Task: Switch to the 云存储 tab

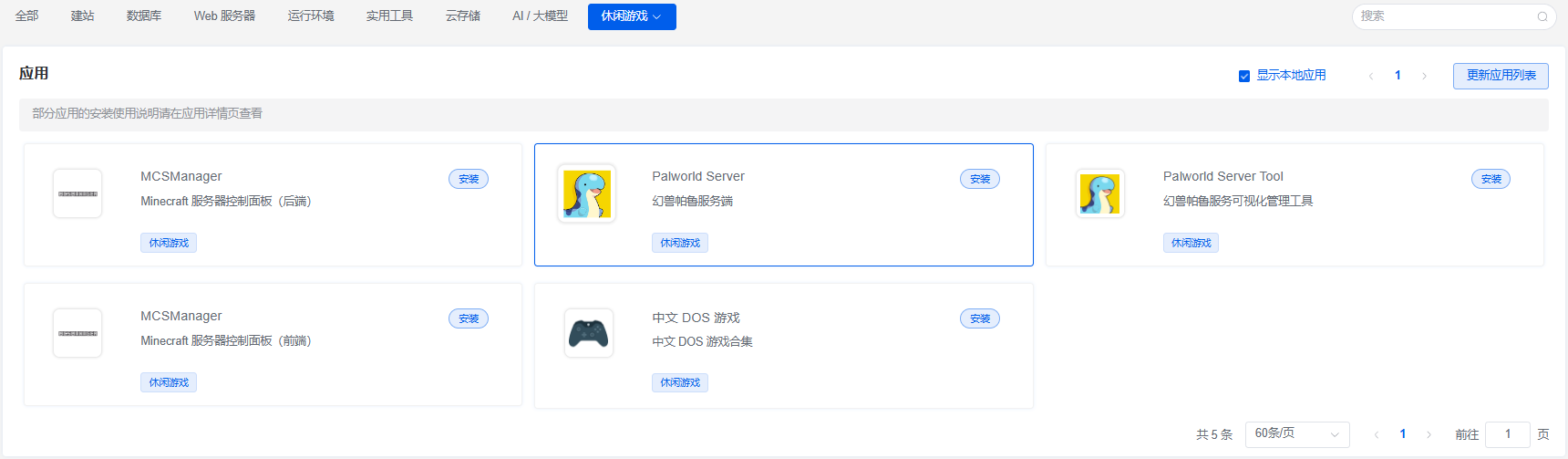Action: [x=463, y=16]
